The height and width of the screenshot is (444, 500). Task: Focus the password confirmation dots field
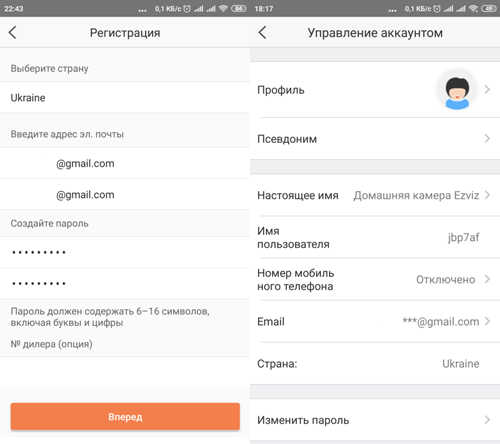coord(125,283)
